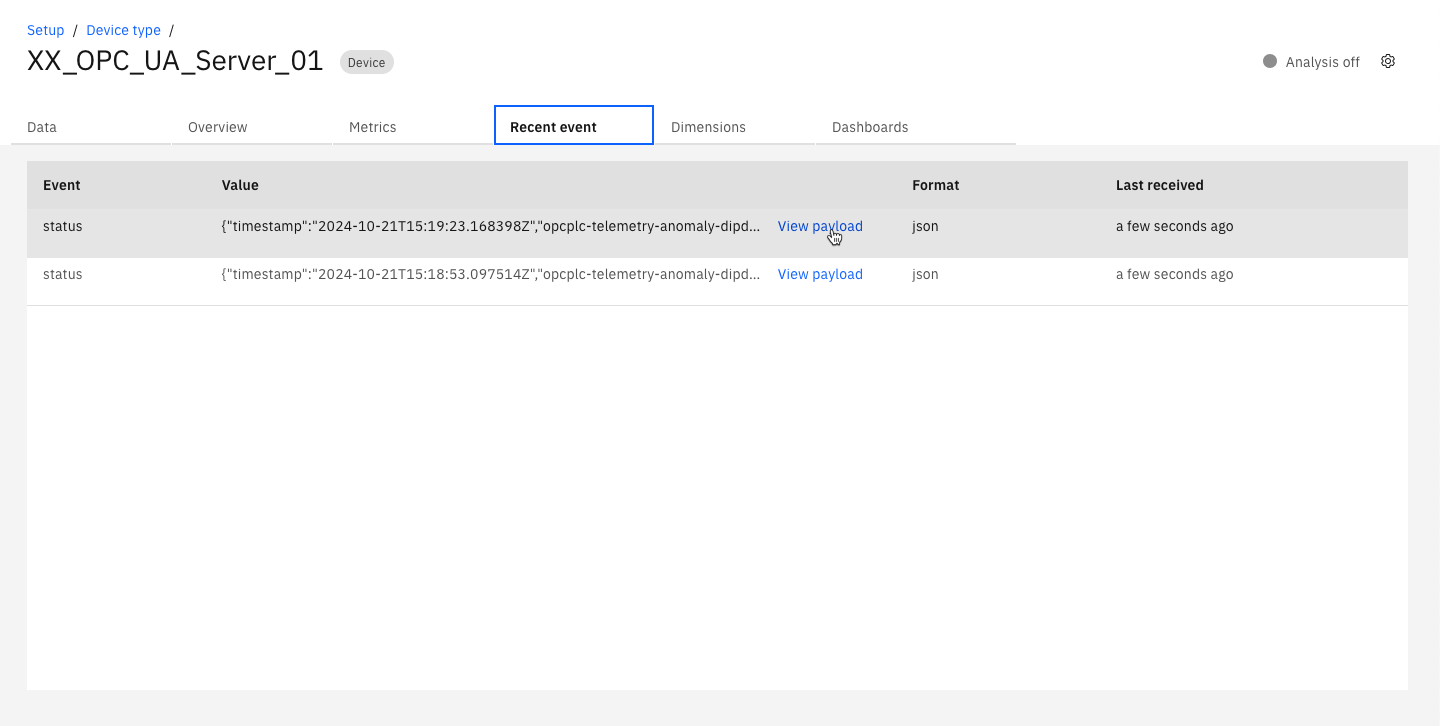This screenshot has height=726, width=1440.
Task: Click the 15:19:23 timestamp JSON value
Action: (x=491, y=226)
